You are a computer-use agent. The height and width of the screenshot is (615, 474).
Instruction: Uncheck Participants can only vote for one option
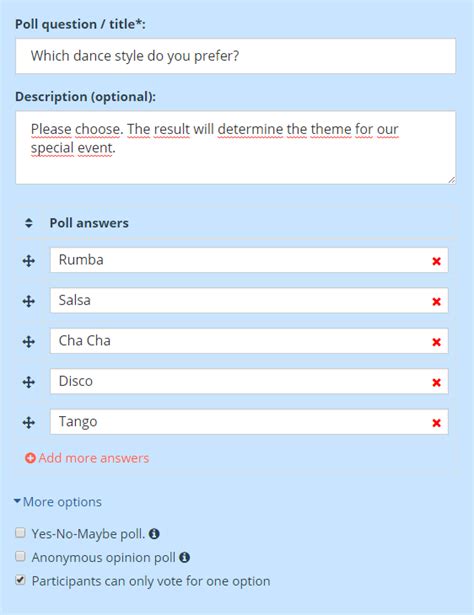coord(20,580)
